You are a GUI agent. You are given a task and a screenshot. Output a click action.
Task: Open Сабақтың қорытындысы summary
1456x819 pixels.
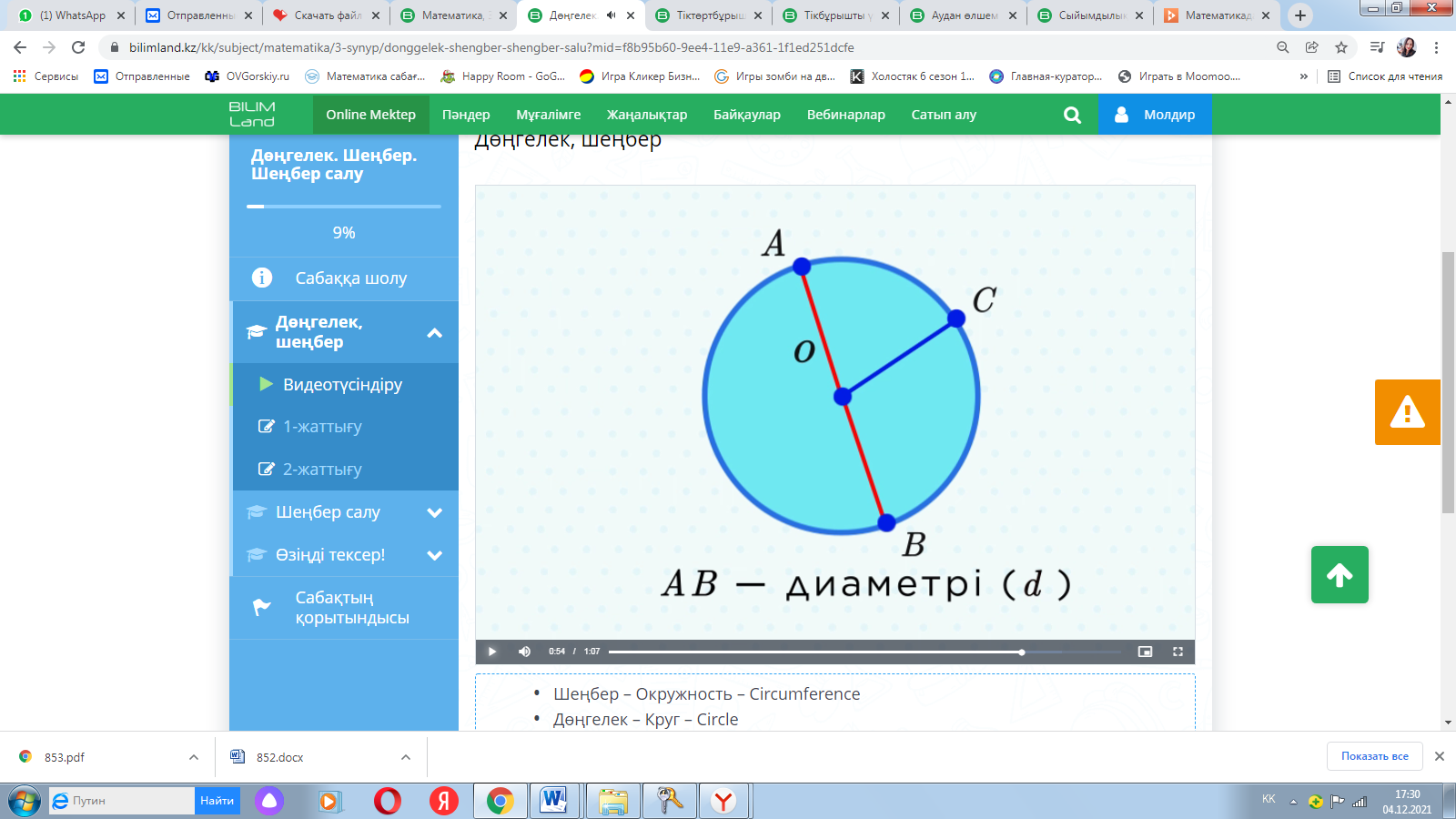[x=344, y=608]
